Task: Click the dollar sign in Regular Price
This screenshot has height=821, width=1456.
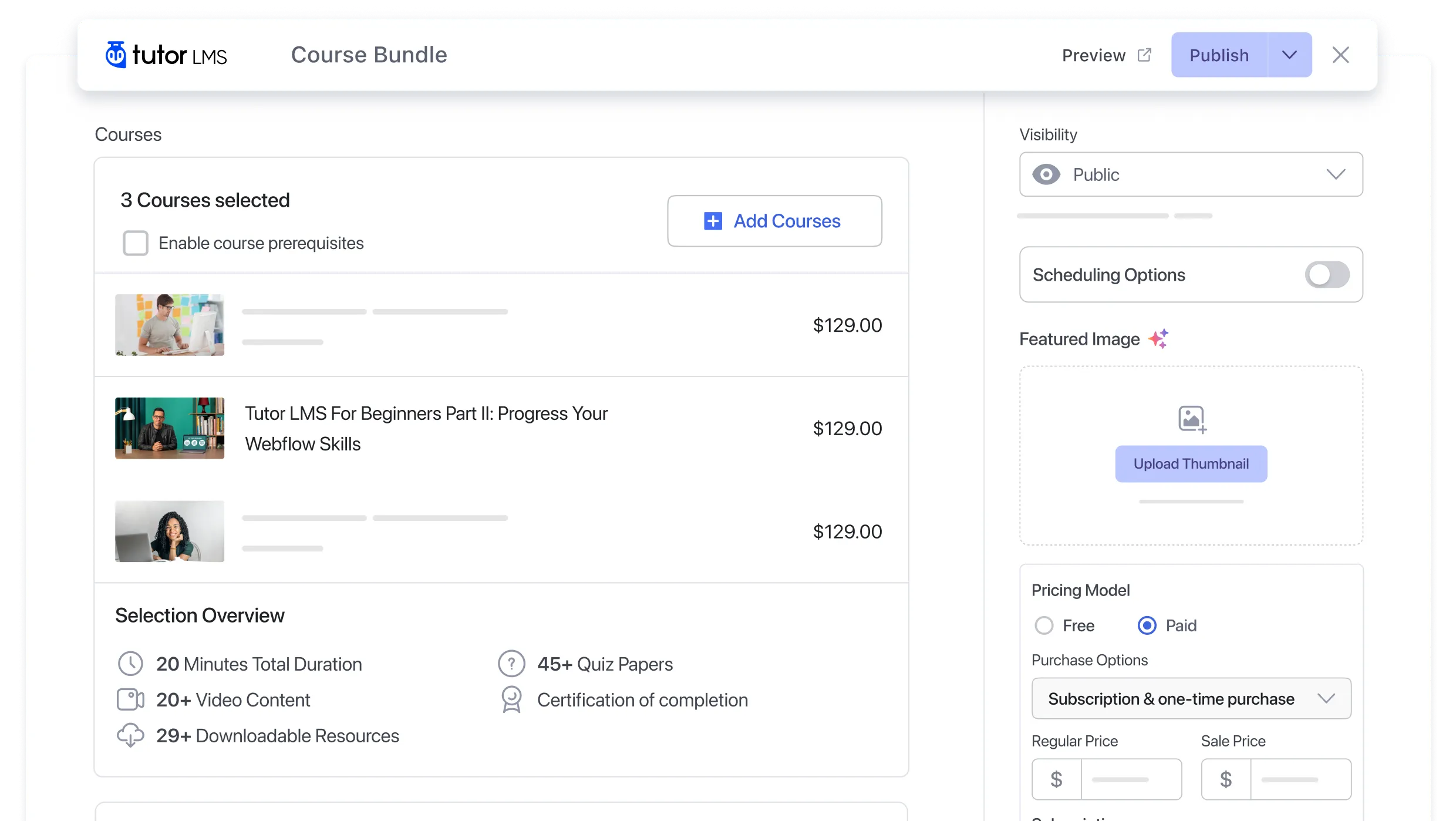Action: [x=1056, y=779]
